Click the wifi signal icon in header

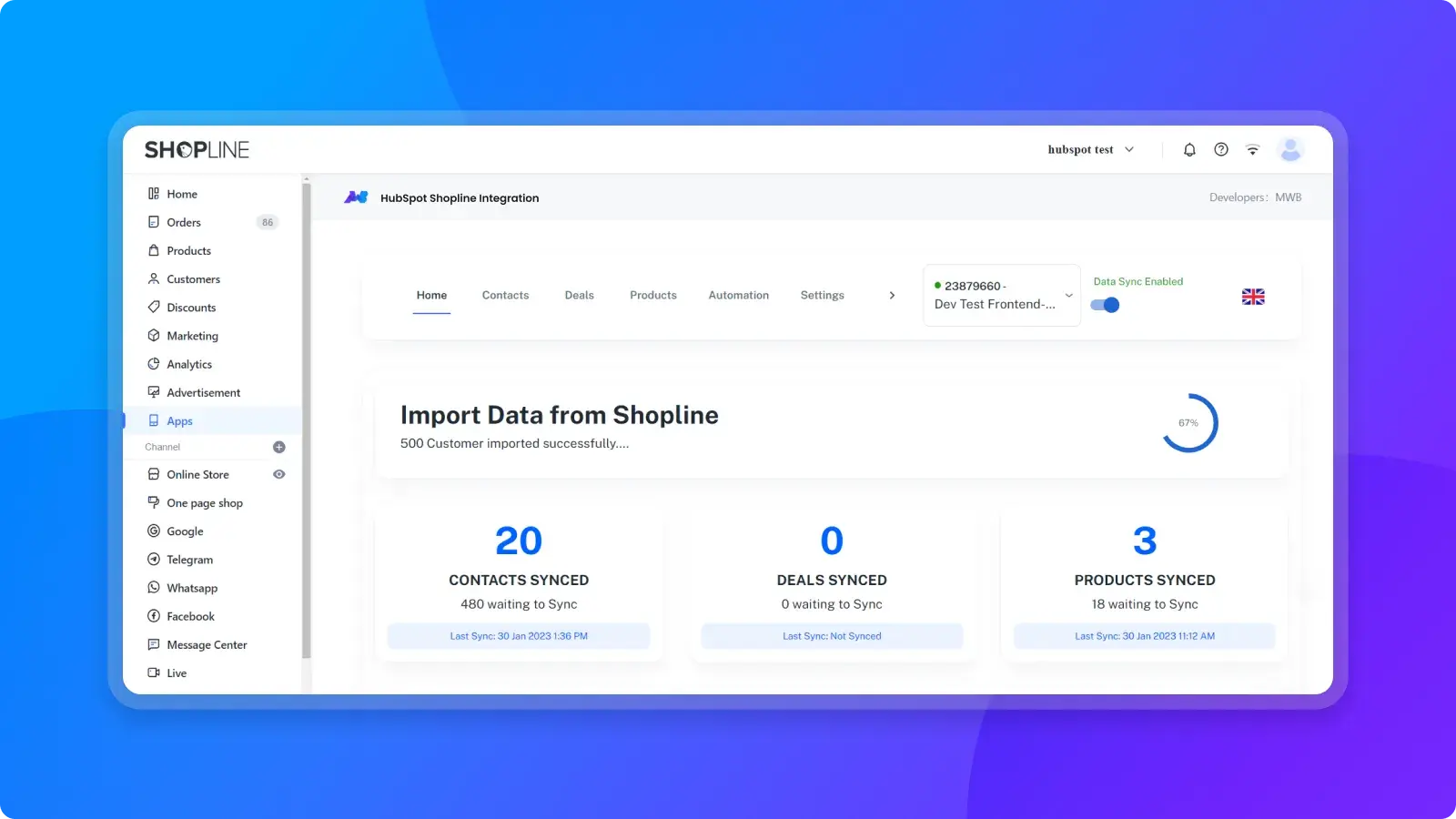1253,150
